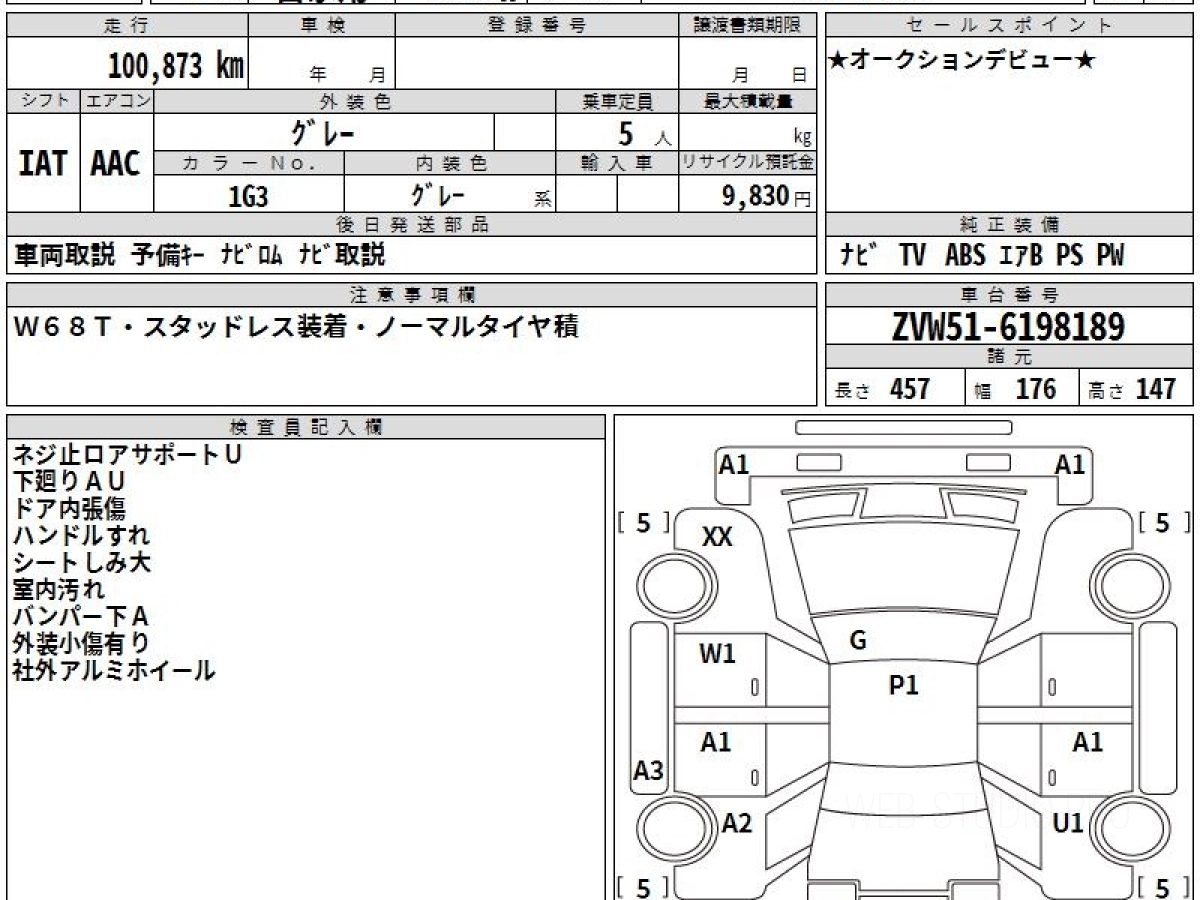This screenshot has width=1200, height=900.
Task: Click the 後日発送部品 header
Action: [412, 225]
